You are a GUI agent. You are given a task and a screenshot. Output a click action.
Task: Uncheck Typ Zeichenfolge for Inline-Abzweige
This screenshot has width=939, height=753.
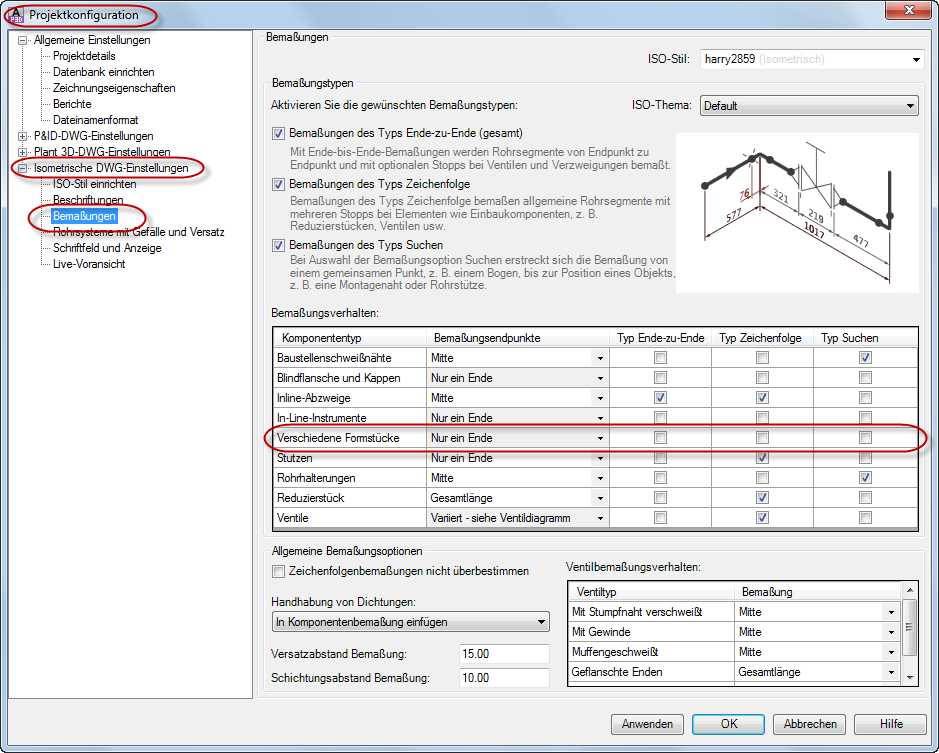point(762,398)
